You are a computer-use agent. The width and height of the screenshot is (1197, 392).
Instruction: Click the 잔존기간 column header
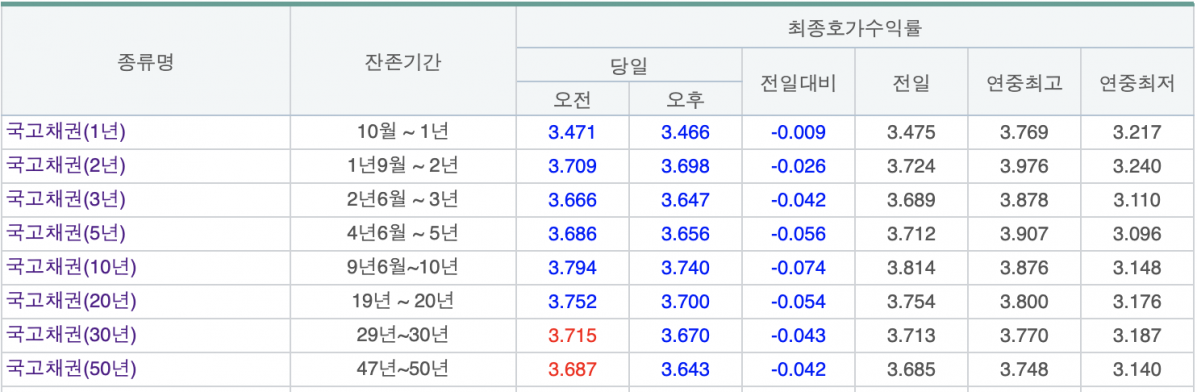[x=403, y=62]
